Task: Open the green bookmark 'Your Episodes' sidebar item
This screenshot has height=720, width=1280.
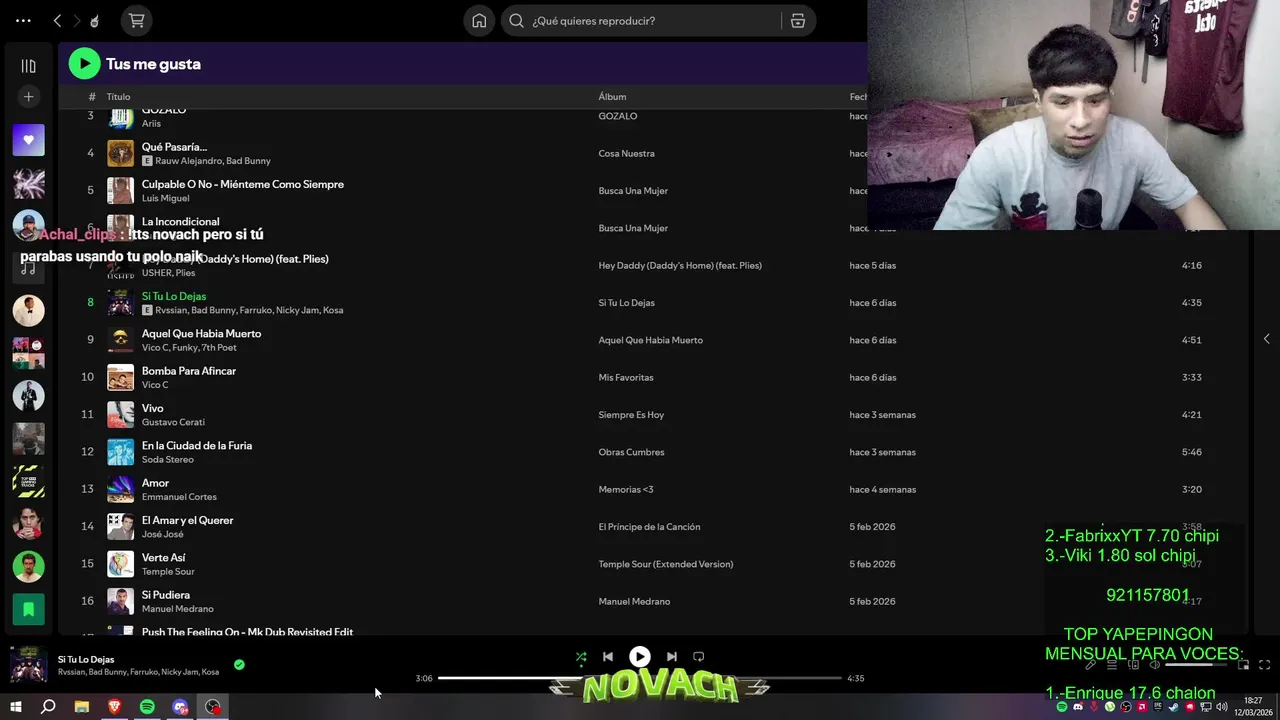Action: (28, 608)
